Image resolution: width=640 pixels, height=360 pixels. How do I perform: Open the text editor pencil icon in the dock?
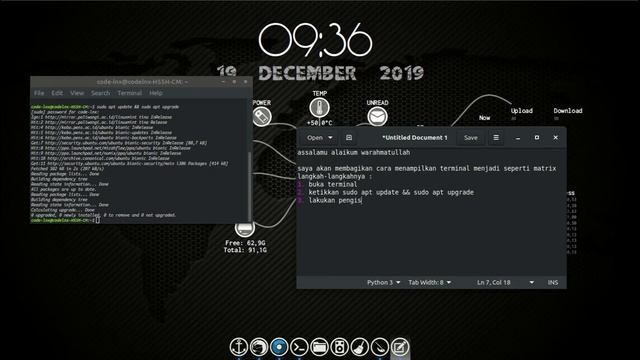(400, 347)
